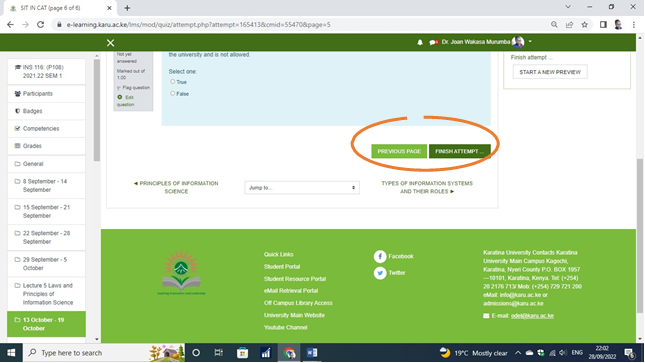Image resolution: width=645 pixels, height=363 pixels.
Task: Open the Twitter icon in footer
Action: (x=380, y=273)
